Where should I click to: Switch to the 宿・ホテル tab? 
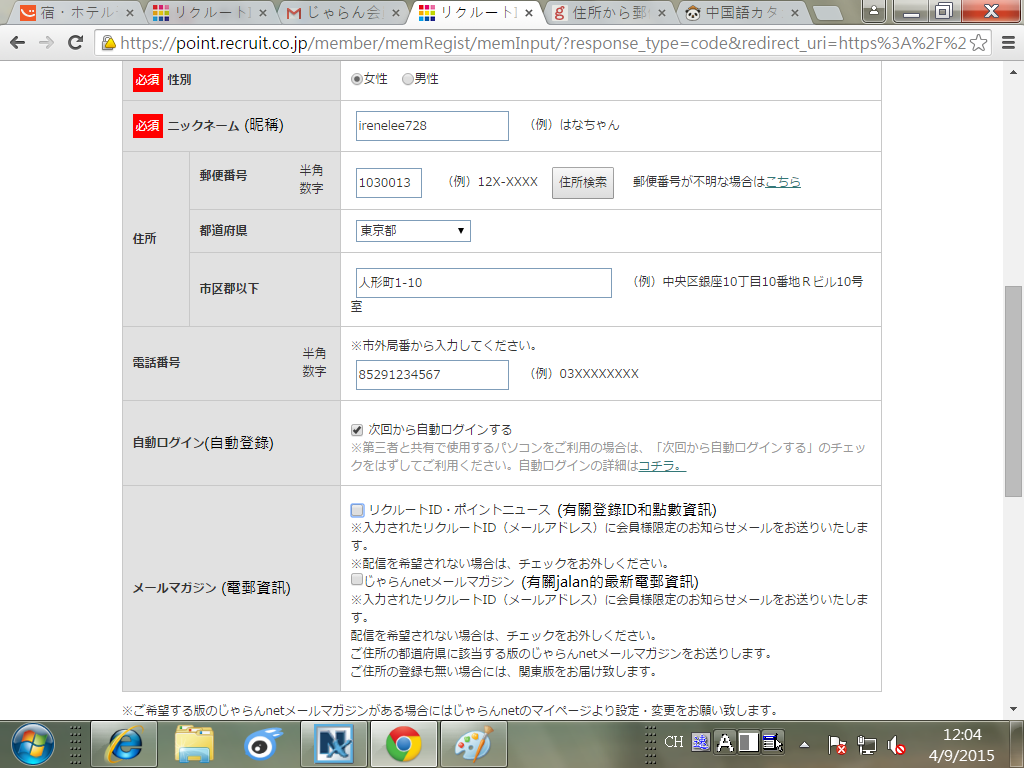pyautogui.click(x=77, y=12)
